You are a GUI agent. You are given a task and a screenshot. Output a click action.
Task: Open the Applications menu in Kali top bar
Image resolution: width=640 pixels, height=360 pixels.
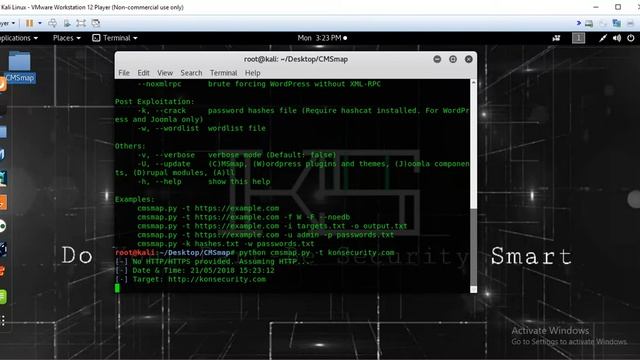[18, 38]
